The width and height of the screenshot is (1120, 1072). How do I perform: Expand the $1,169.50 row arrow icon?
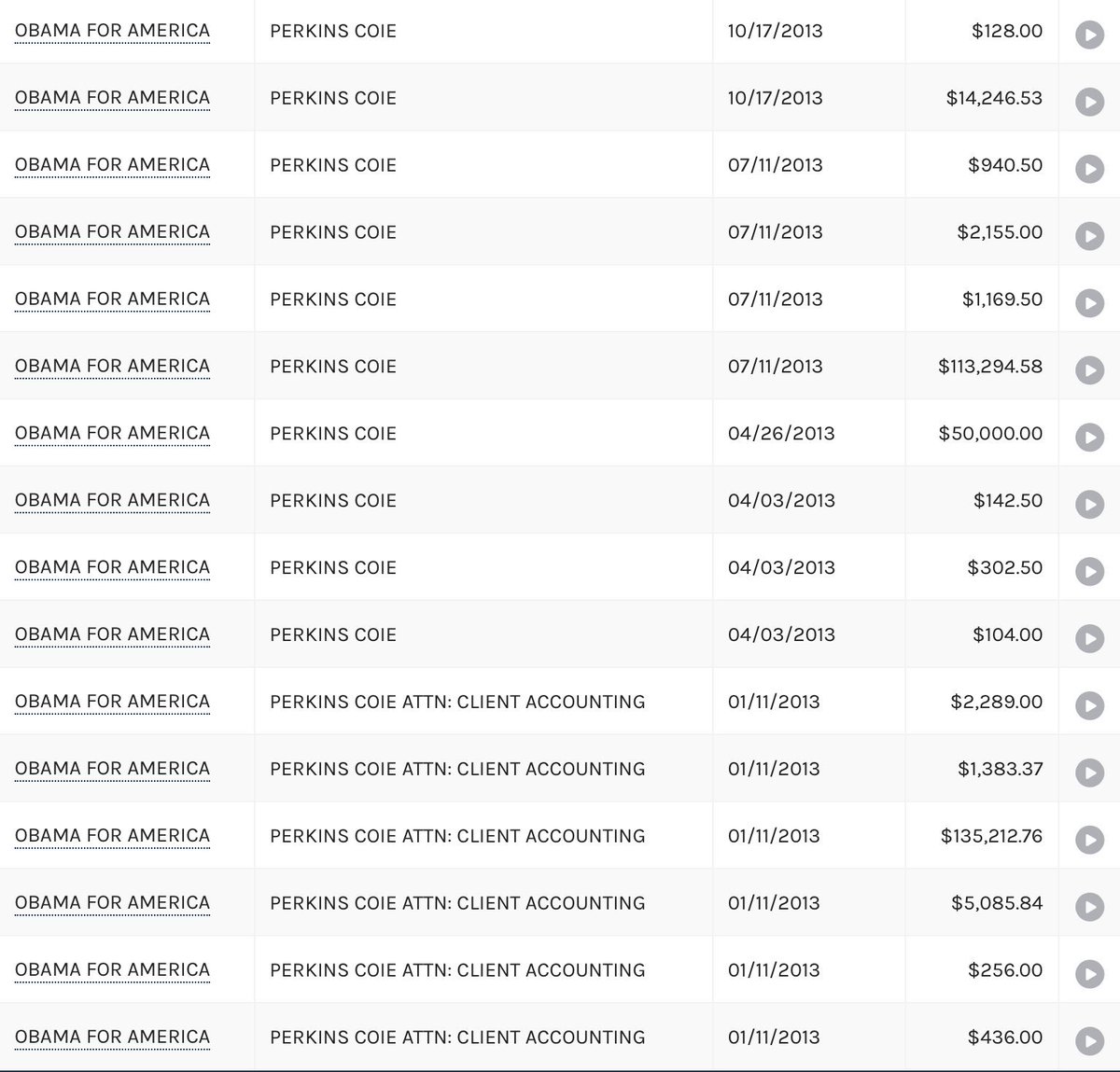1089,303
